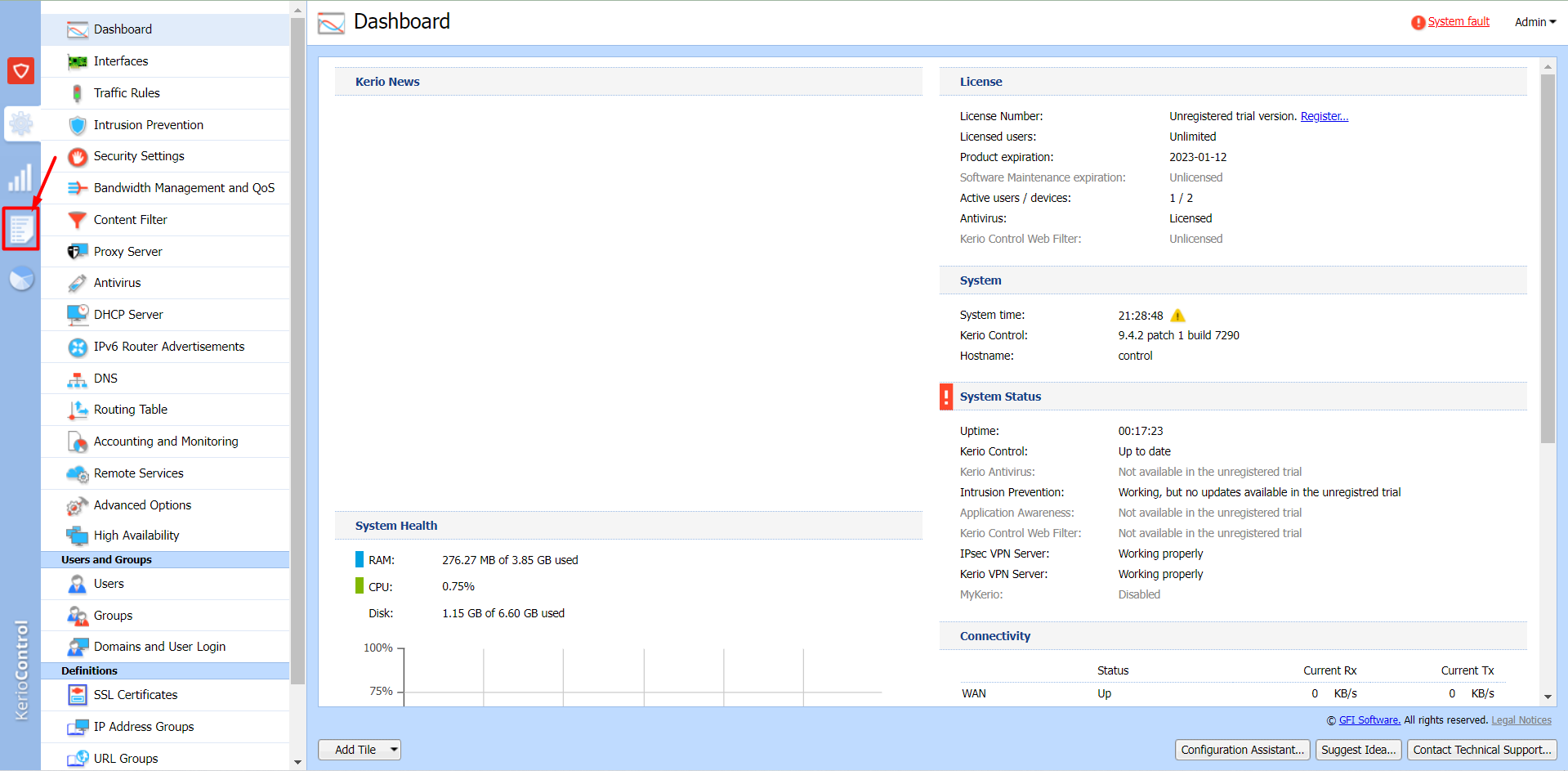
Task: Open the pie-chart reports icon in left rail
Action: (21, 279)
